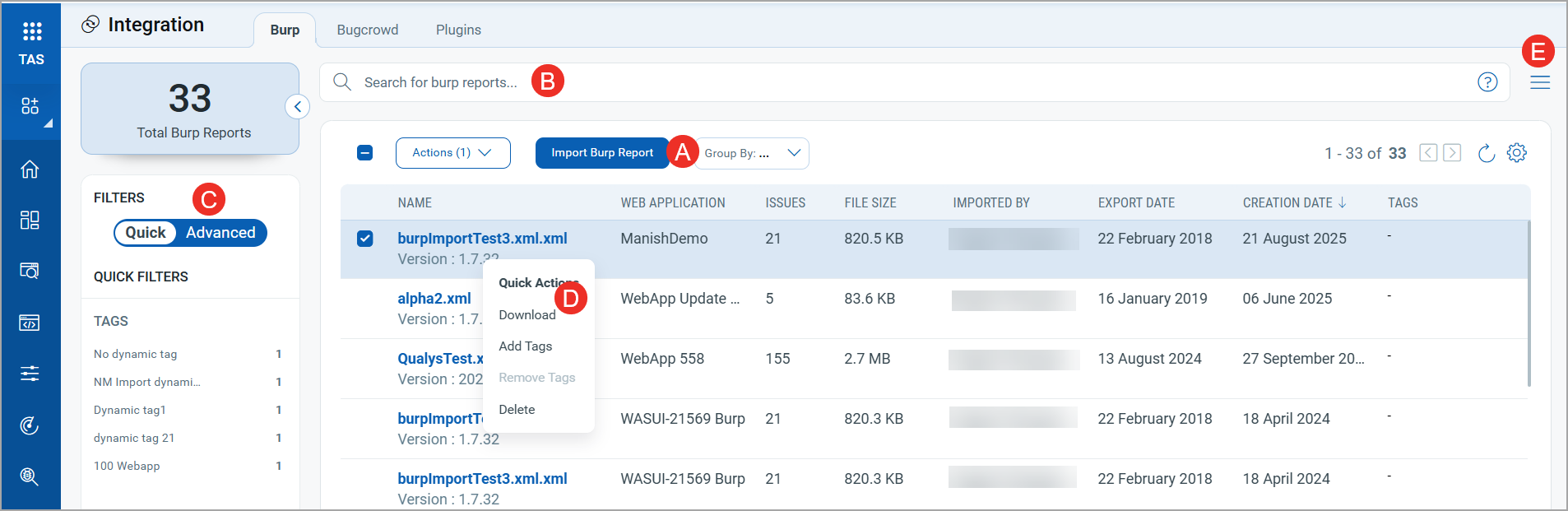Click the Home icon in left sidebar
Viewport: 1568px width, 511px height.
click(30, 170)
